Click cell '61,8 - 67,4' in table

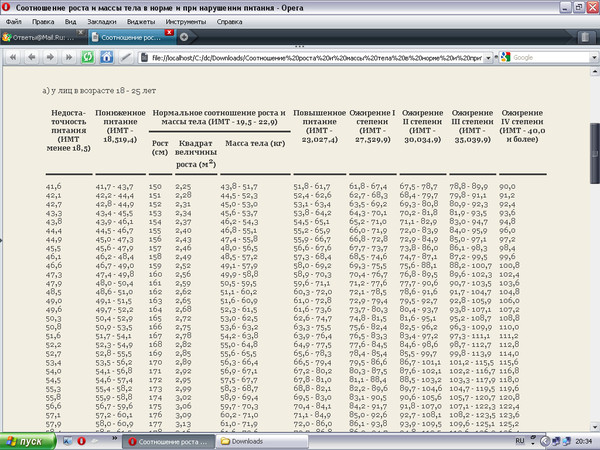click(x=368, y=187)
